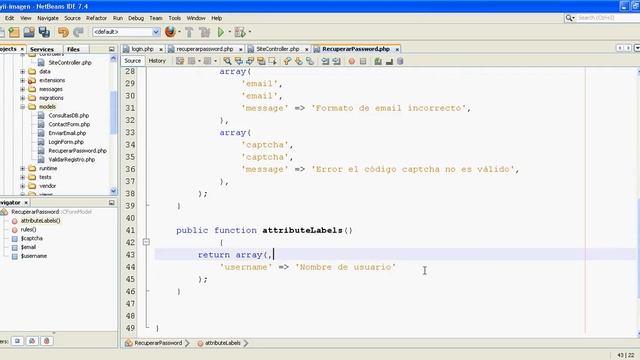Click the red Start Macro Recording icon
Image resolution: width=640 pixels, height=360 pixels.
coord(351,61)
